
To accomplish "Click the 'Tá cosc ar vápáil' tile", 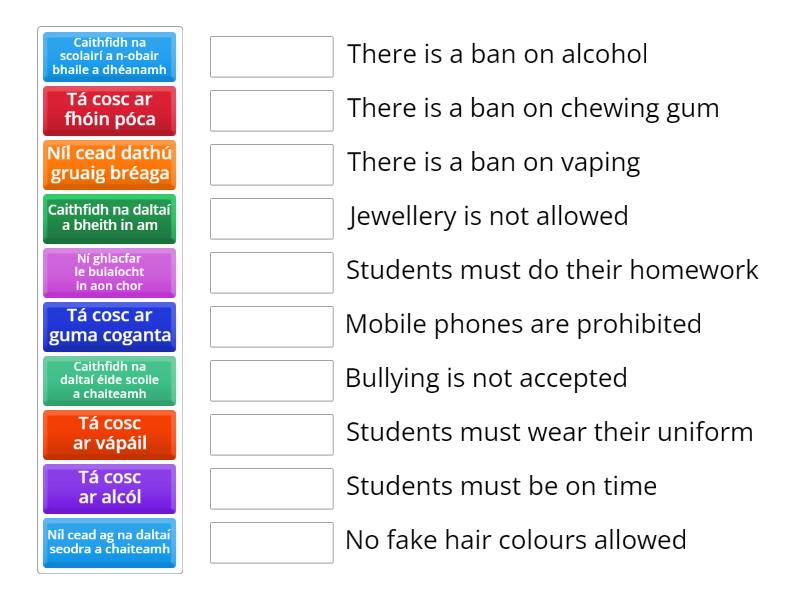I will pyautogui.click(x=110, y=435).
